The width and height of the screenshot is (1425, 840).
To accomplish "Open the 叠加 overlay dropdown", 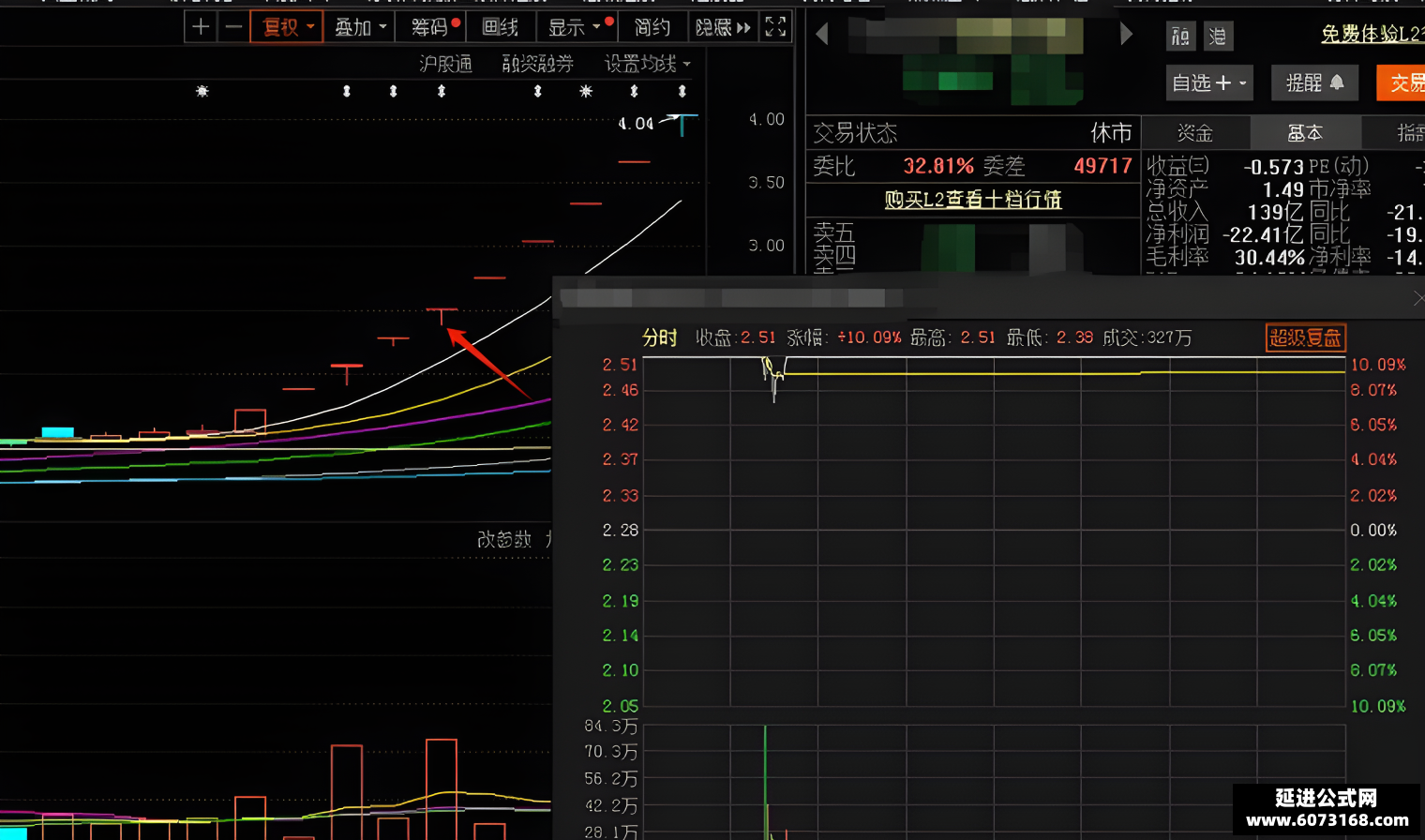I will click(360, 27).
